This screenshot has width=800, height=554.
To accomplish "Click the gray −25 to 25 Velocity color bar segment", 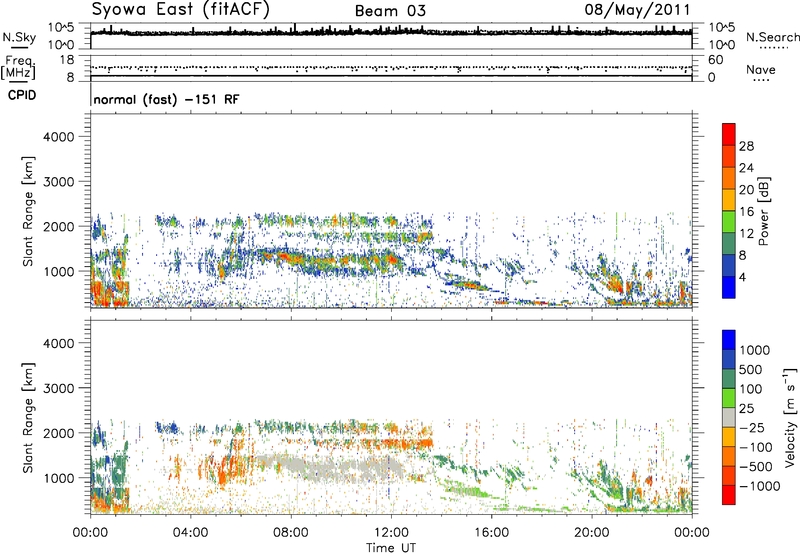I will point(729,417).
